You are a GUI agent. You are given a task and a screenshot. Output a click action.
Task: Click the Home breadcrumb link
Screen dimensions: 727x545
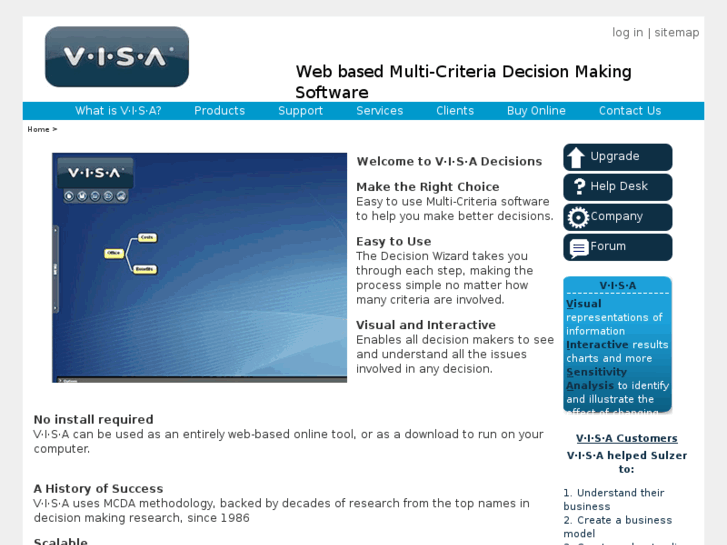[x=38, y=129]
